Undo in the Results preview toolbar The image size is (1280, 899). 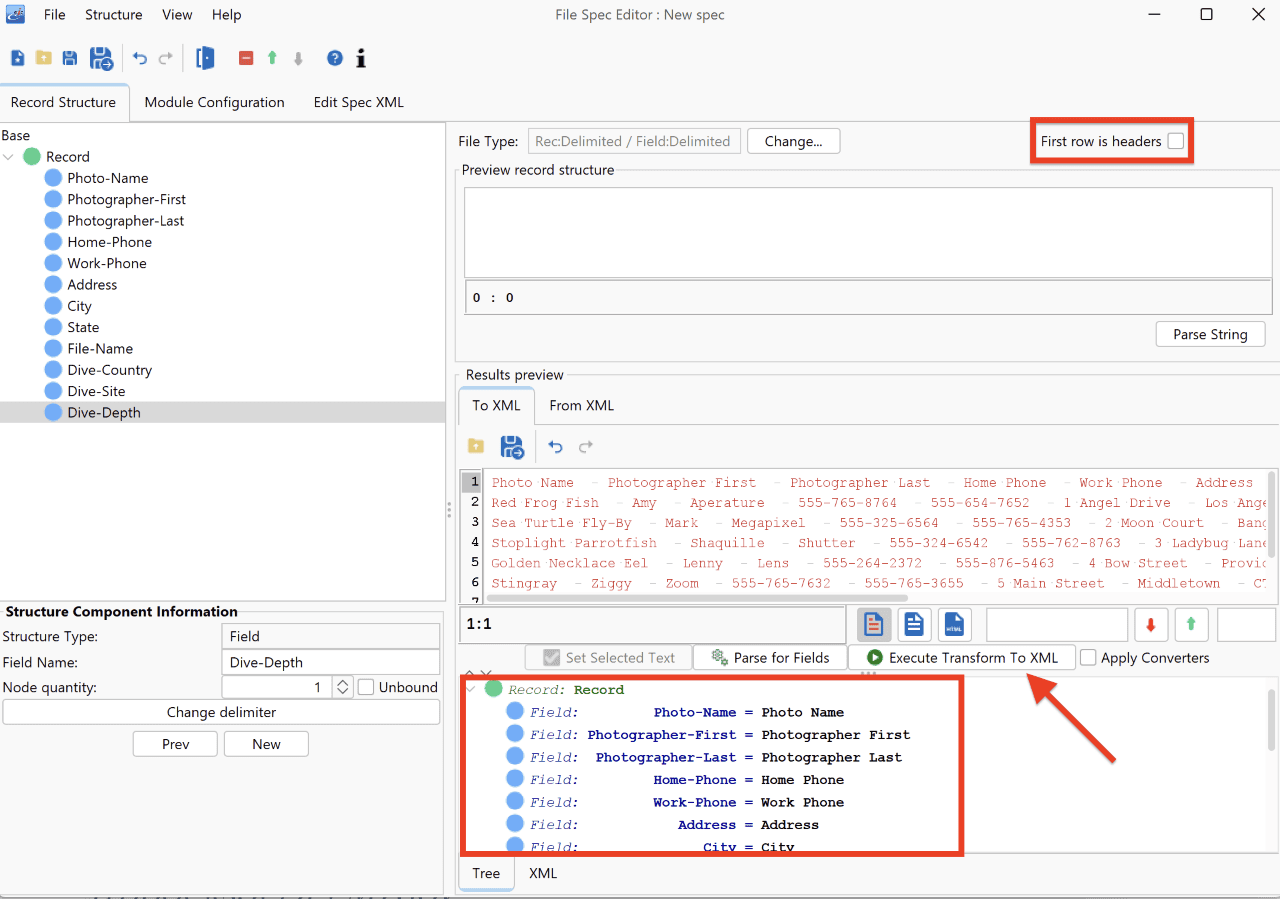[x=555, y=446]
